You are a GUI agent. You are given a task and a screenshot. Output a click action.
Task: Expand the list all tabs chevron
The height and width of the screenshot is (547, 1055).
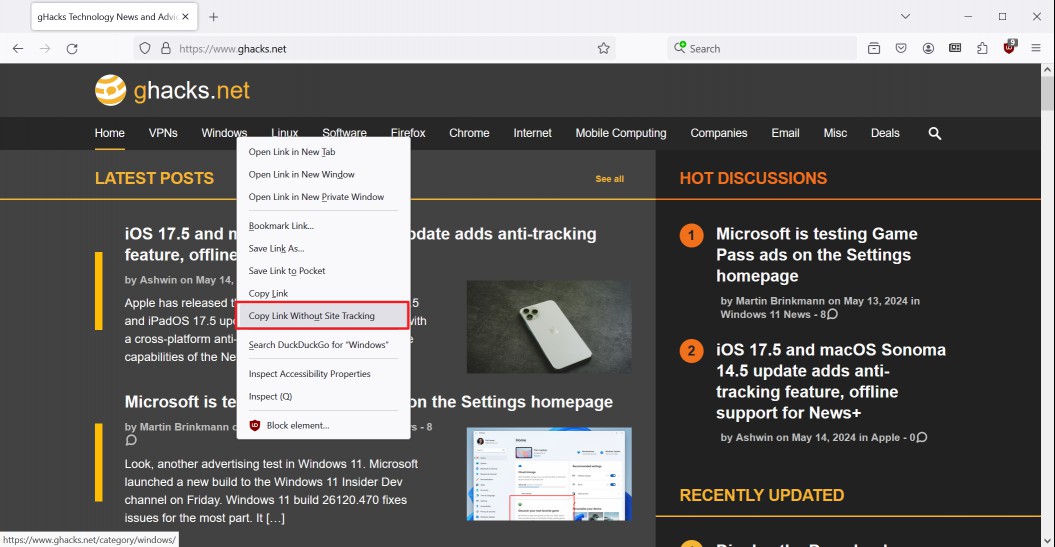pos(906,17)
